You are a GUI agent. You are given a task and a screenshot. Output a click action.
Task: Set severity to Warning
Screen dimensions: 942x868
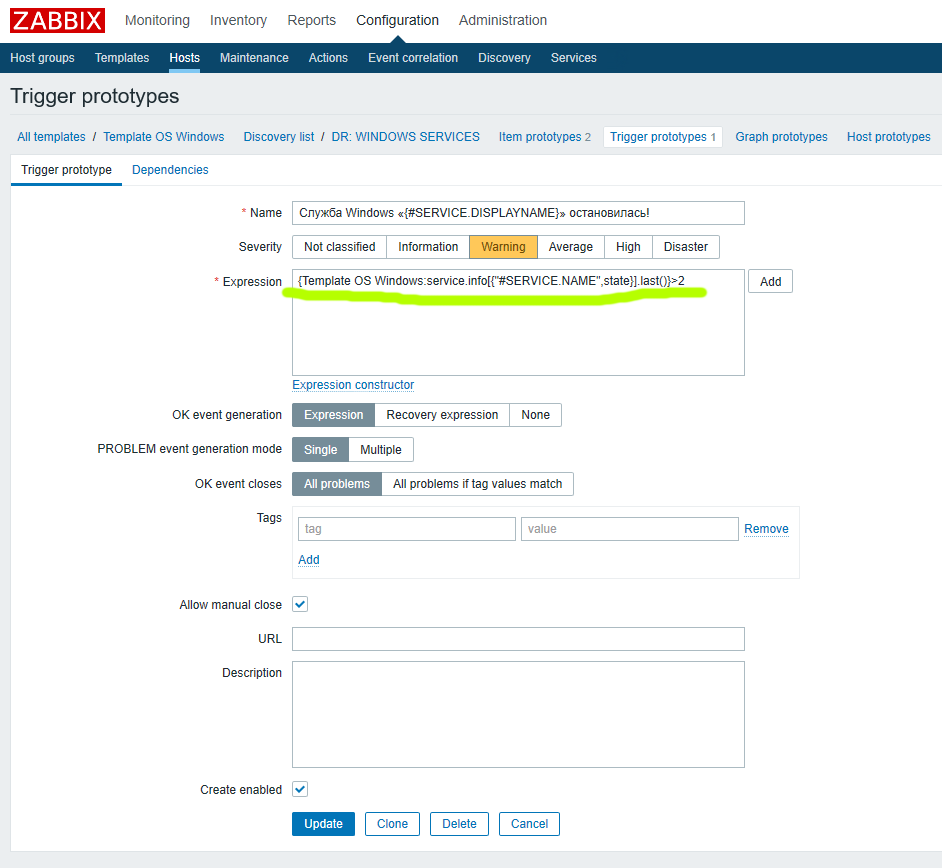point(503,247)
